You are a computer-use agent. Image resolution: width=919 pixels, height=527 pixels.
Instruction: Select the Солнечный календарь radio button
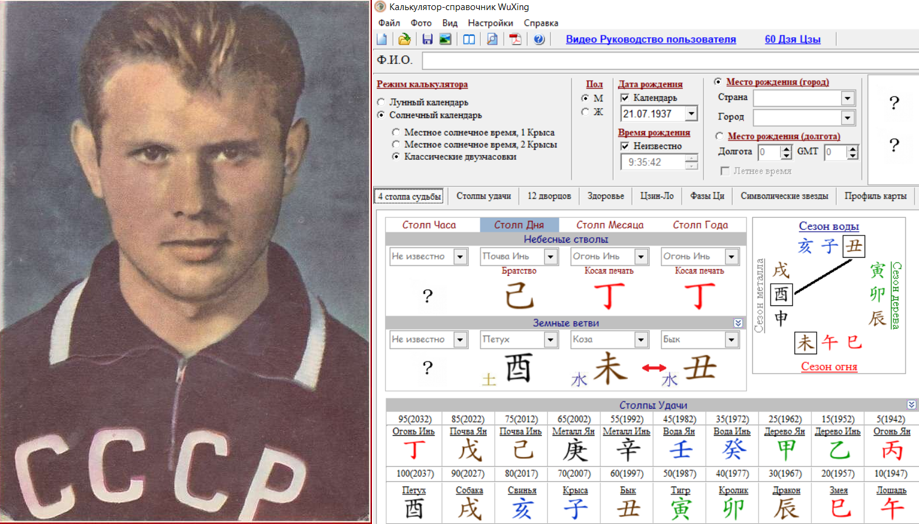point(381,115)
